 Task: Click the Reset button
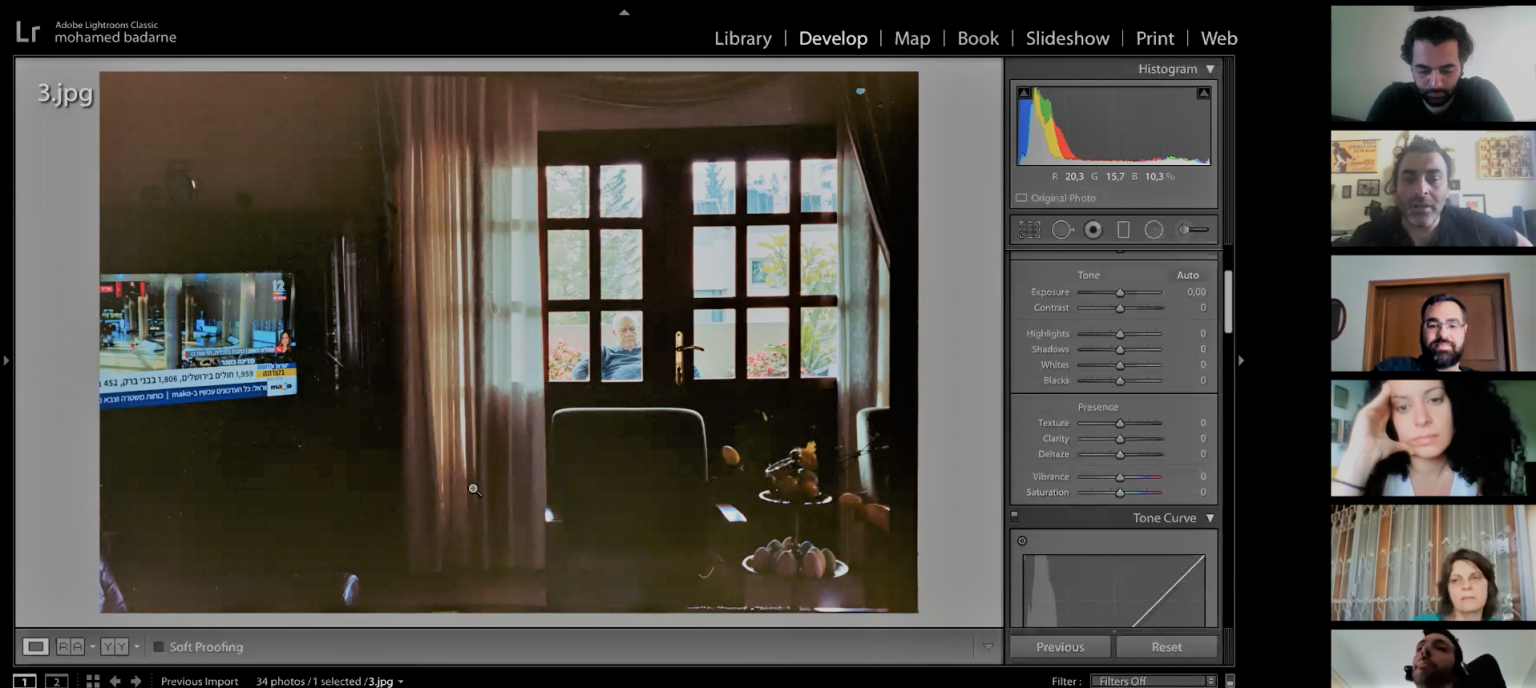point(1166,647)
